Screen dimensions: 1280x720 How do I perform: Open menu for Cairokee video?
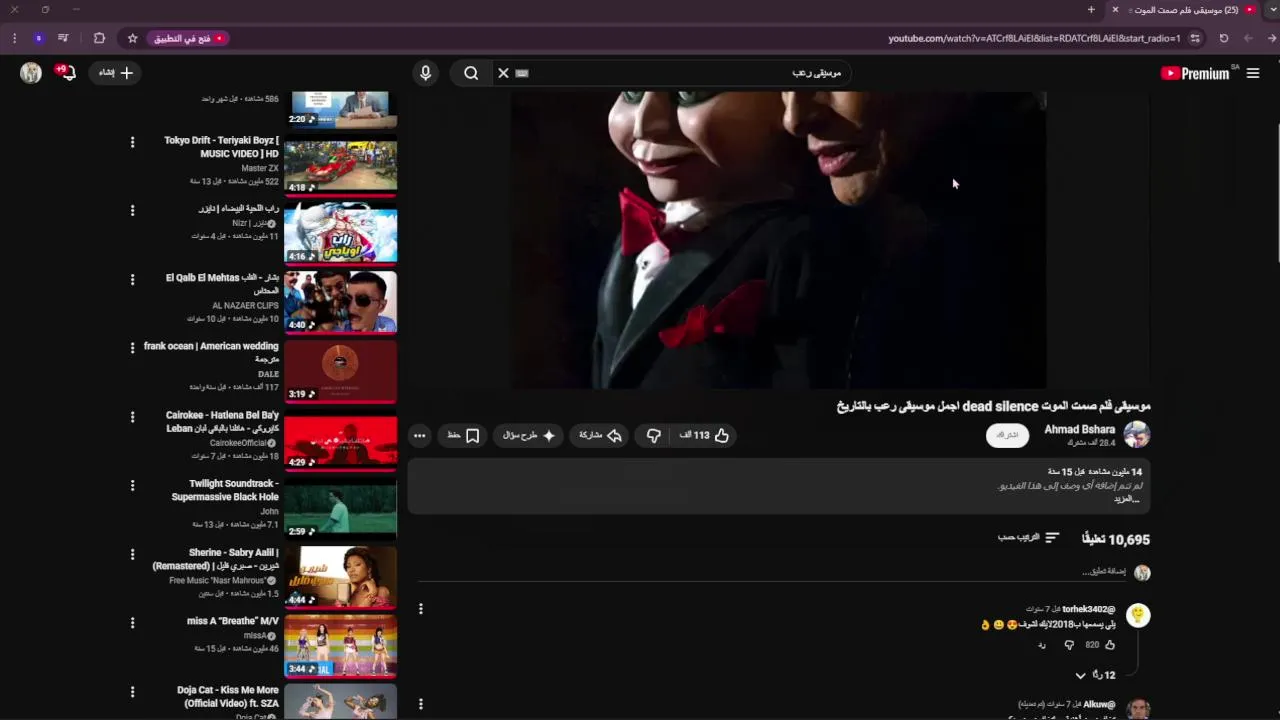[132, 417]
